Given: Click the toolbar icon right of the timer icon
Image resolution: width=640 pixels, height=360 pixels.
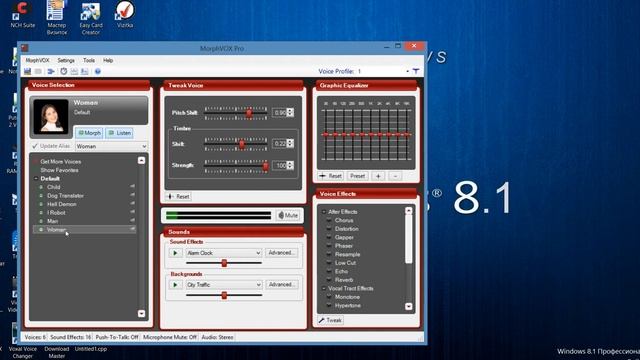Looking at the screenshot, I should (74, 71).
